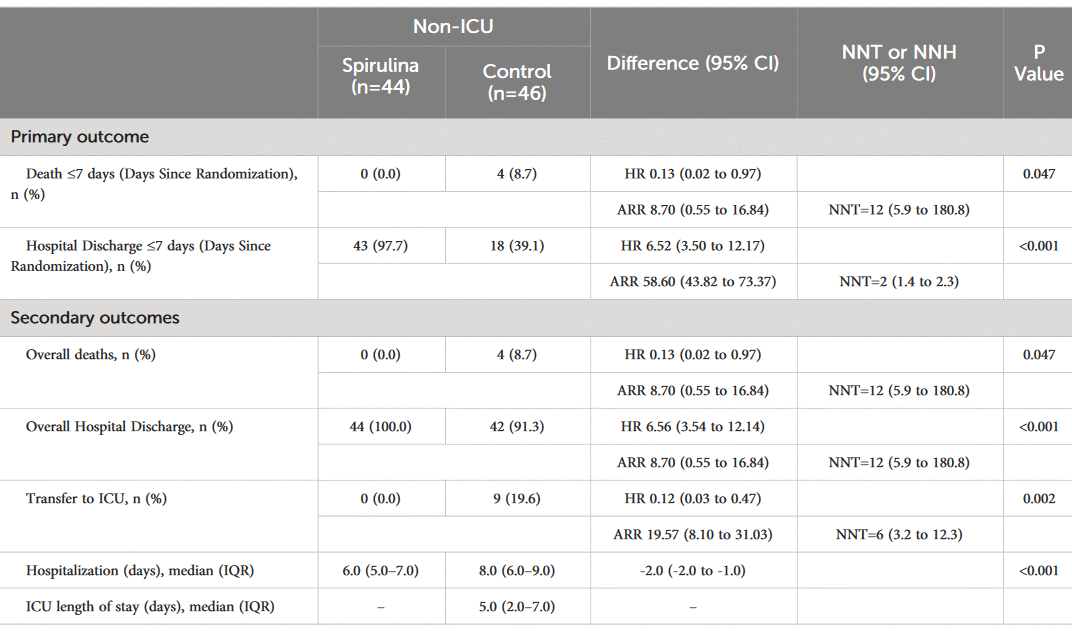
Task: Select the "43 (97.7)" Spirulina discharge value
Action: 381,246
